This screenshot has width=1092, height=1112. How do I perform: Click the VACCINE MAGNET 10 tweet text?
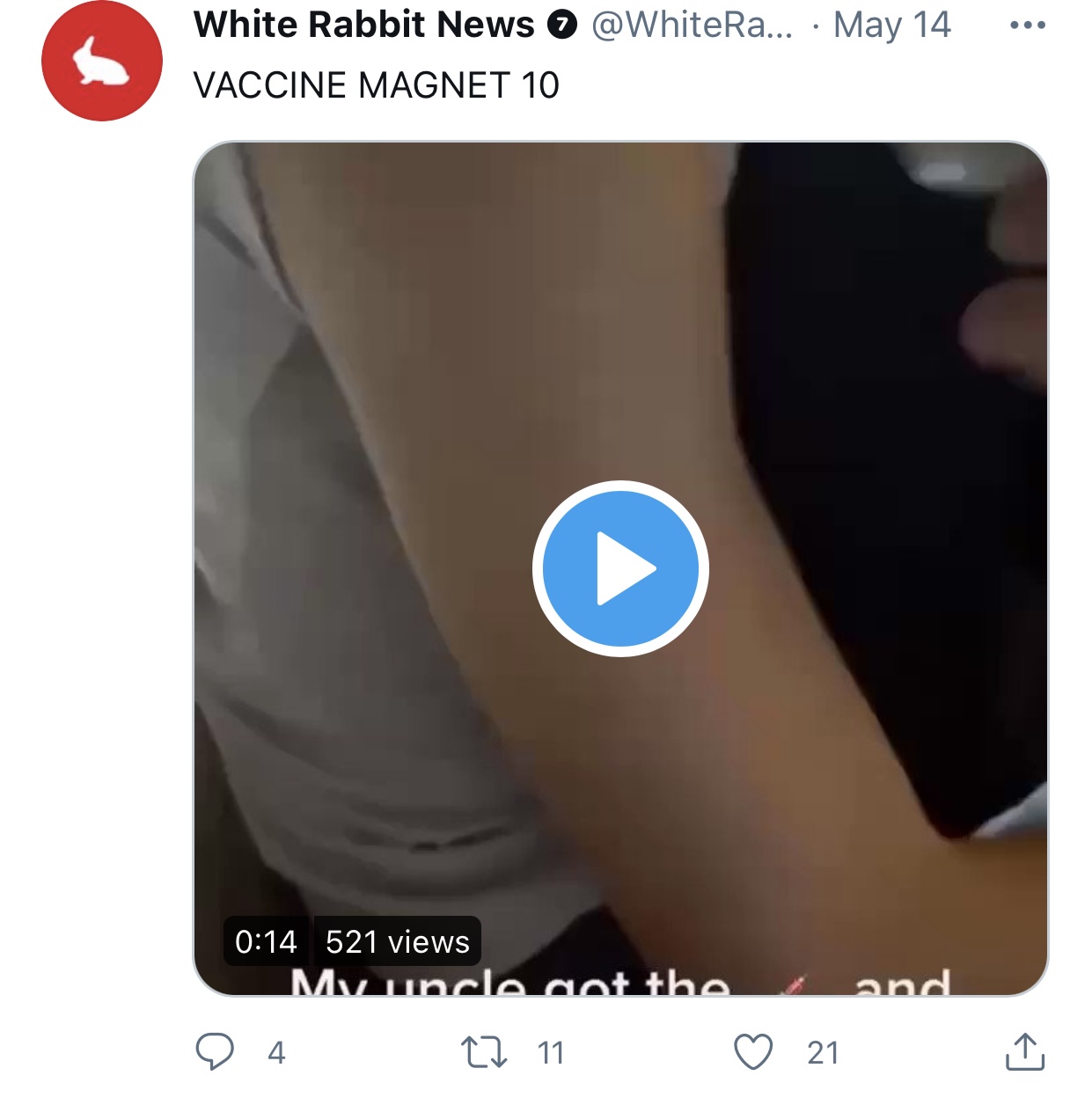[x=377, y=85]
